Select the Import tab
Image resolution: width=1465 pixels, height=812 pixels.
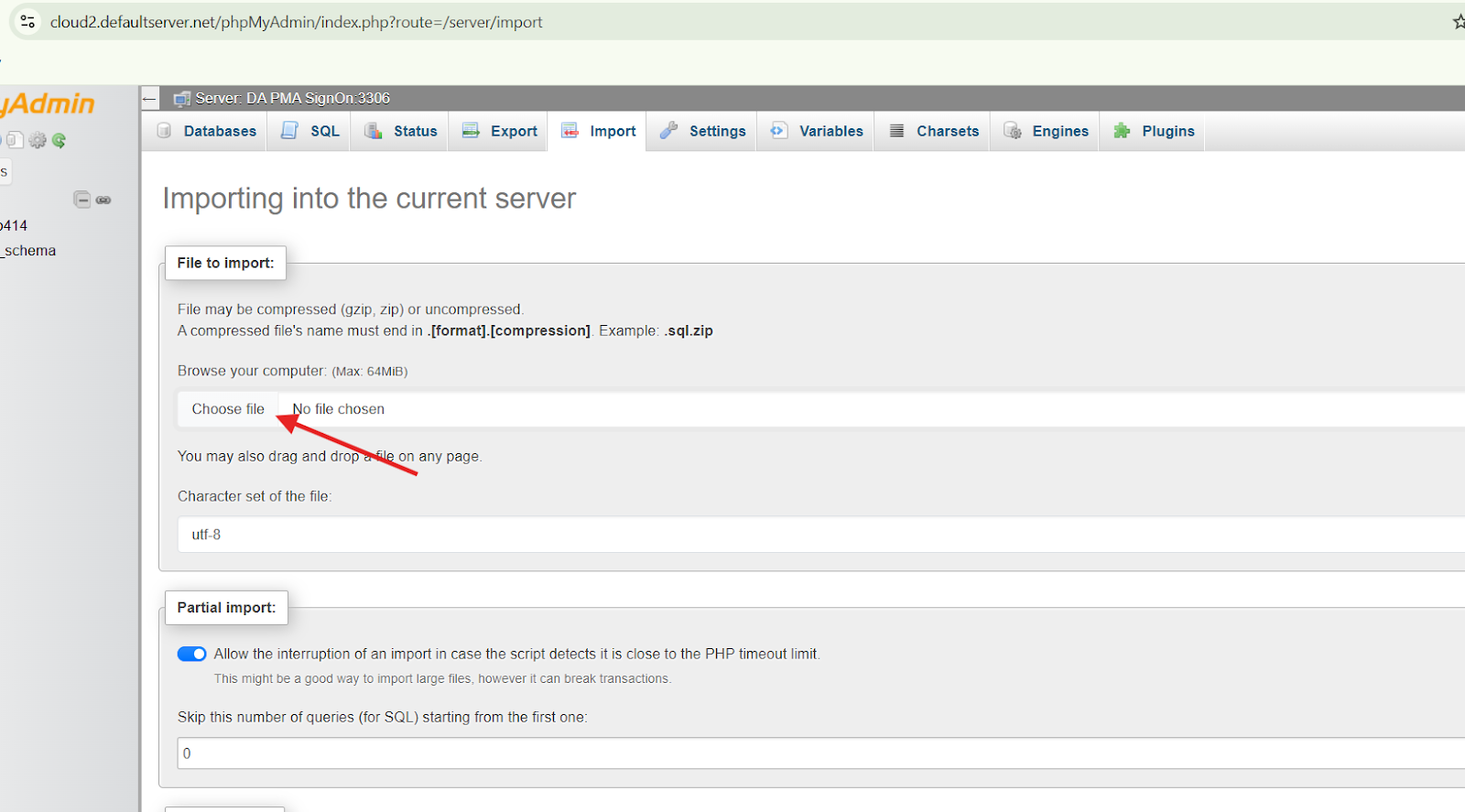(598, 131)
